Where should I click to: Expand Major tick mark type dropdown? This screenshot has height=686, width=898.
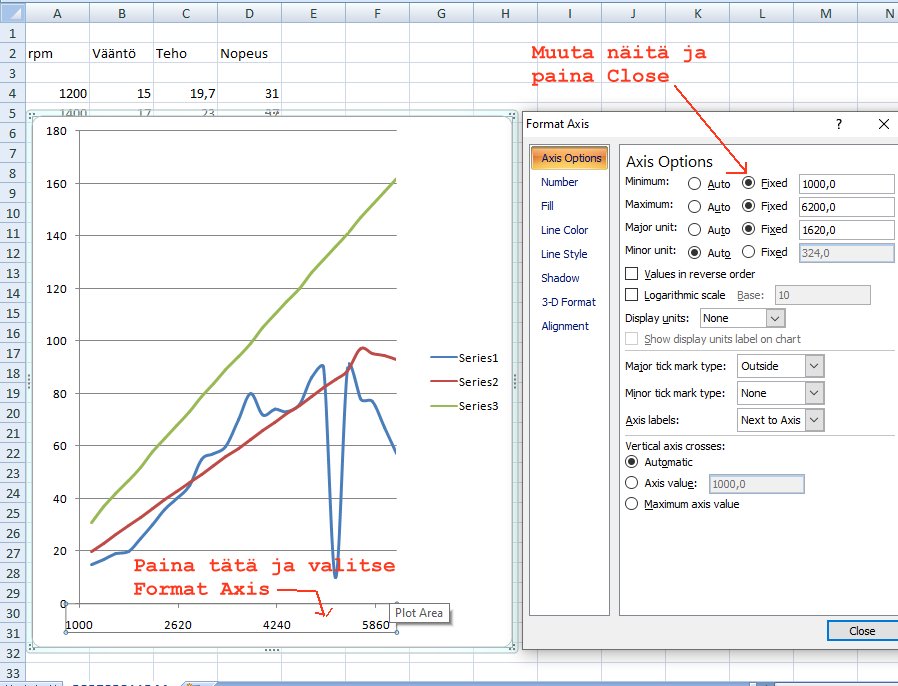tap(814, 366)
